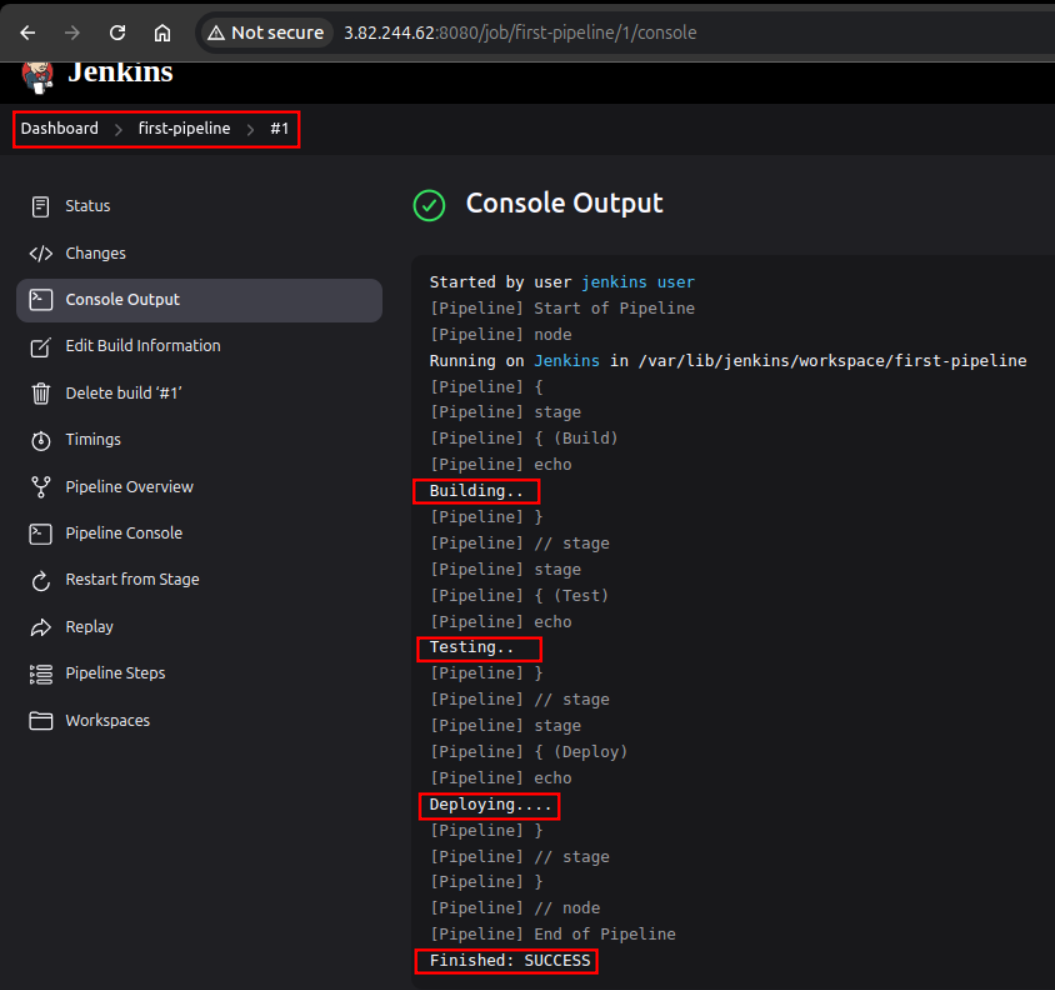Click the Console Output terminal icon
The image size is (1055, 990).
(40, 299)
